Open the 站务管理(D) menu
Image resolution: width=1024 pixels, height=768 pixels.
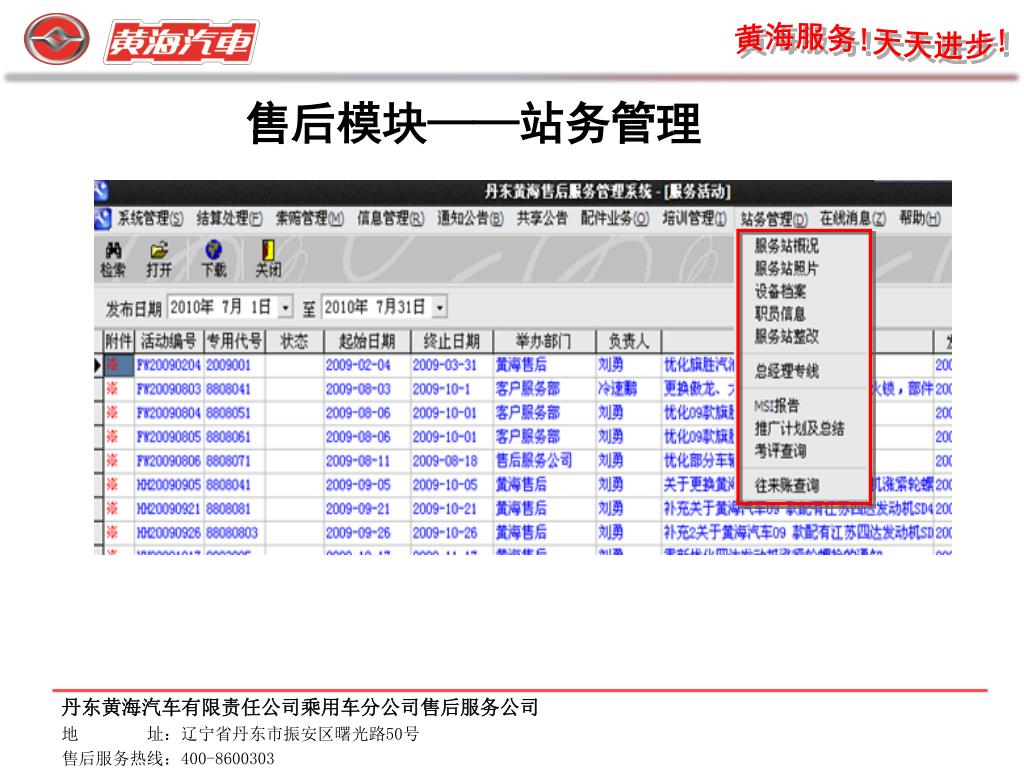point(774,219)
